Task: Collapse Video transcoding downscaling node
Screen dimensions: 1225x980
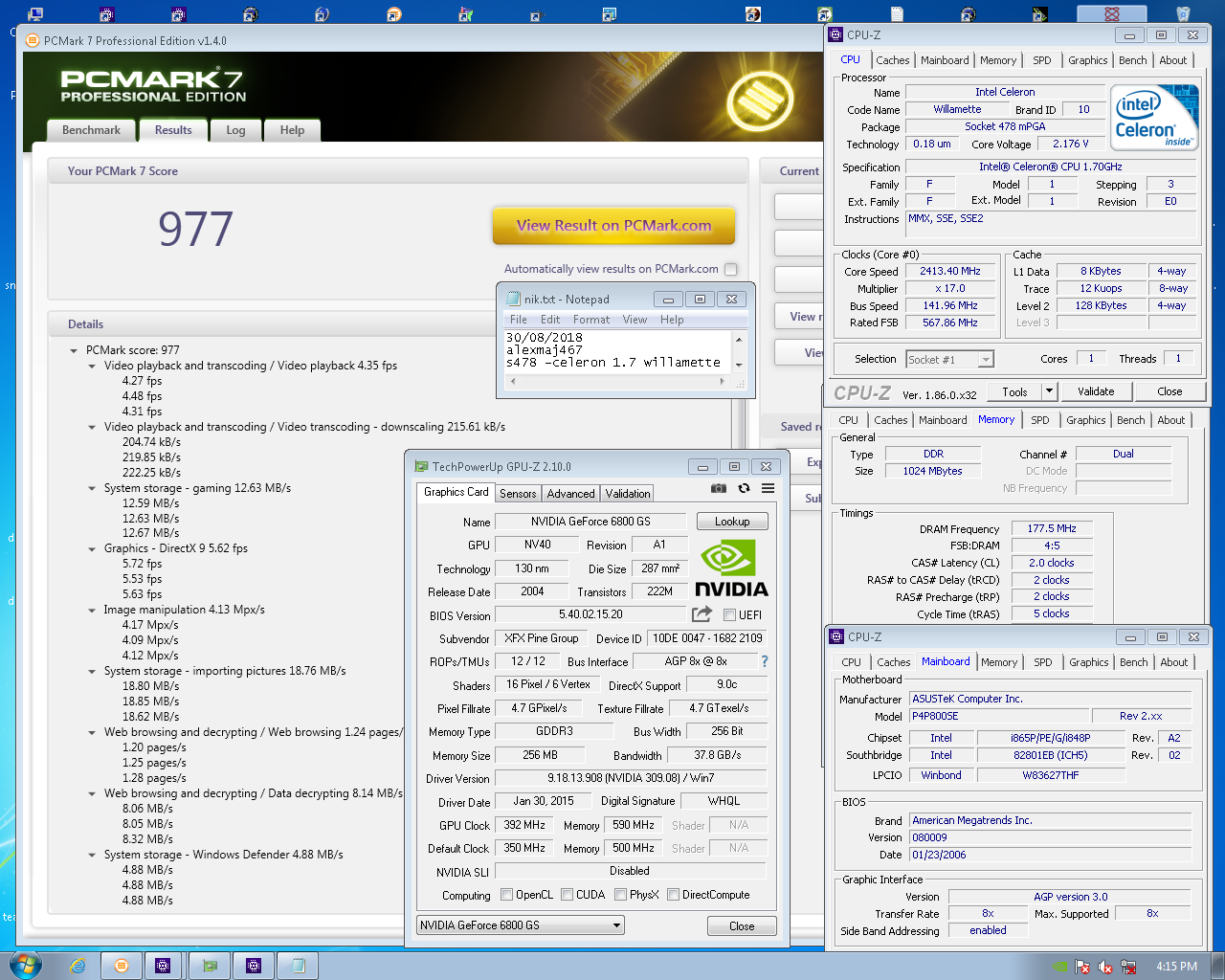Action: click(92, 427)
